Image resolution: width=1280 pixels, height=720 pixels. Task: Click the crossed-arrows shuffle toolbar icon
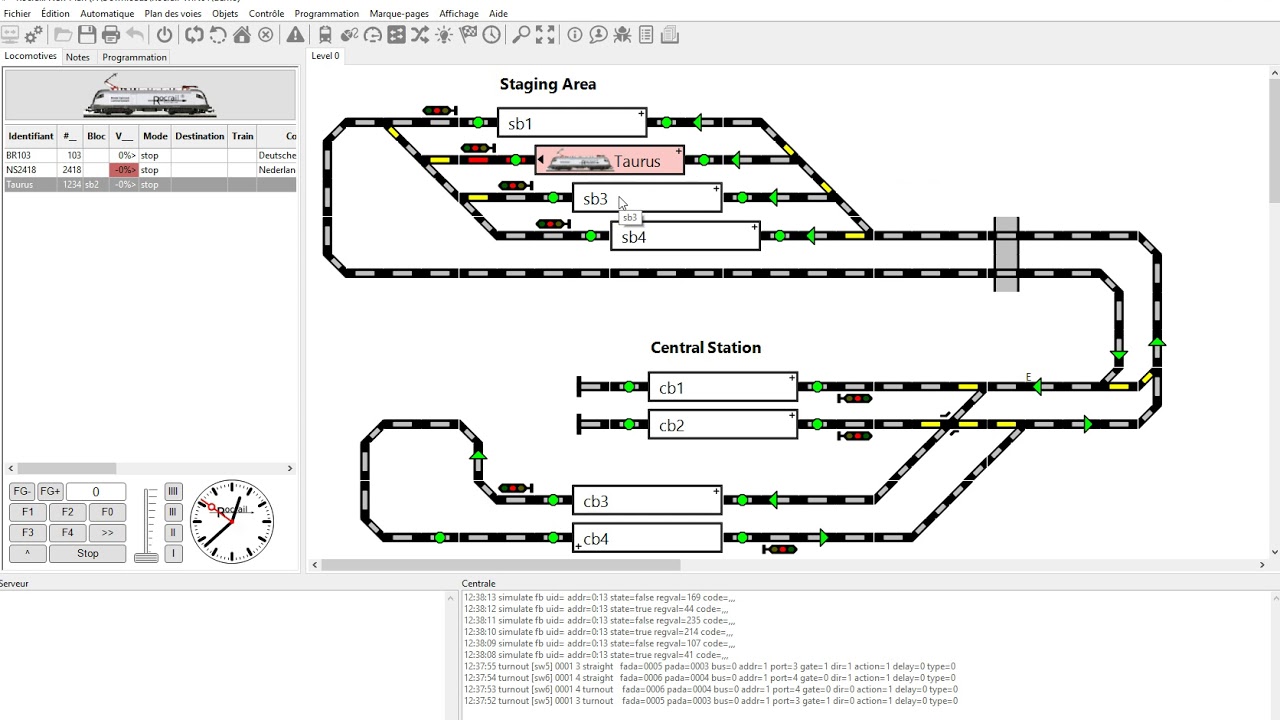[420, 35]
